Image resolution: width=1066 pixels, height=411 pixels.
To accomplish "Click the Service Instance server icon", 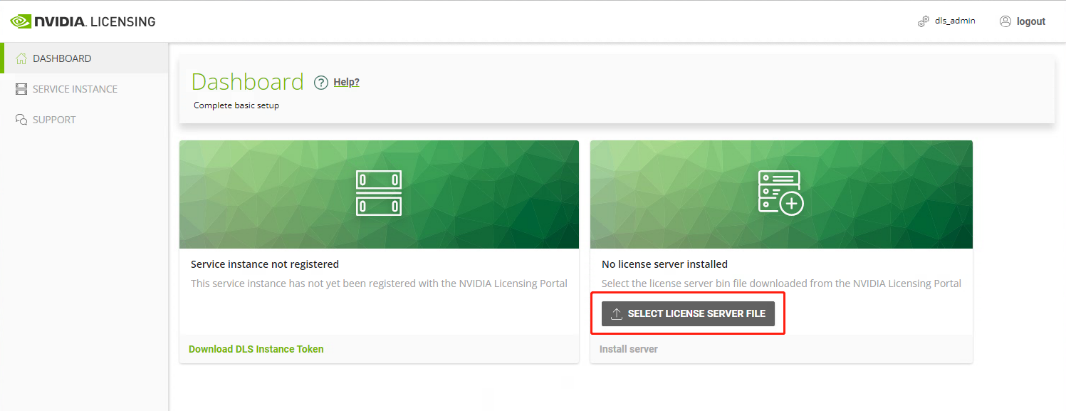I will click(x=21, y=89).
